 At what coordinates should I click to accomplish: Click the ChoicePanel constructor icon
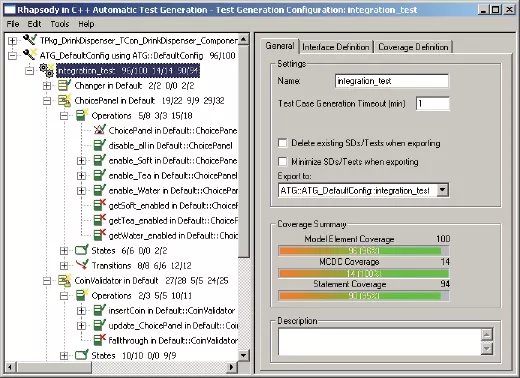click(x=99, y=130)
